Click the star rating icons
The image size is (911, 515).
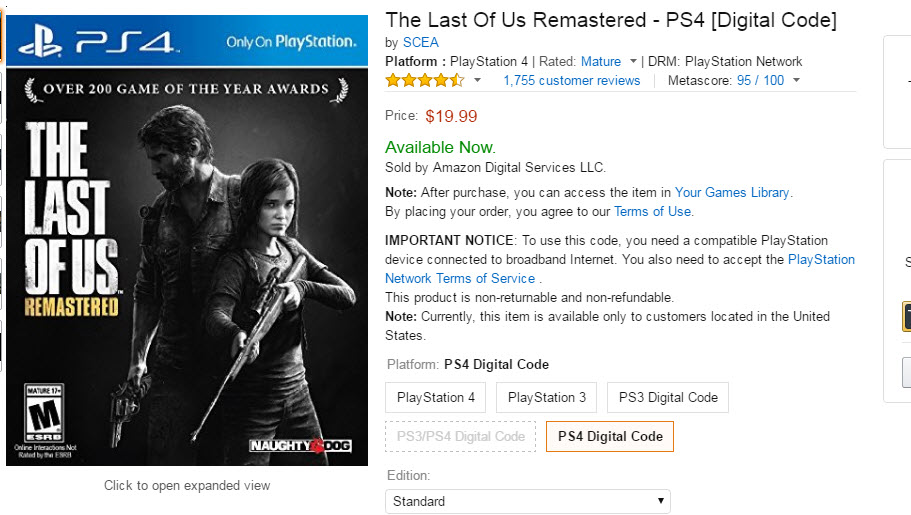tap(425, 80)
